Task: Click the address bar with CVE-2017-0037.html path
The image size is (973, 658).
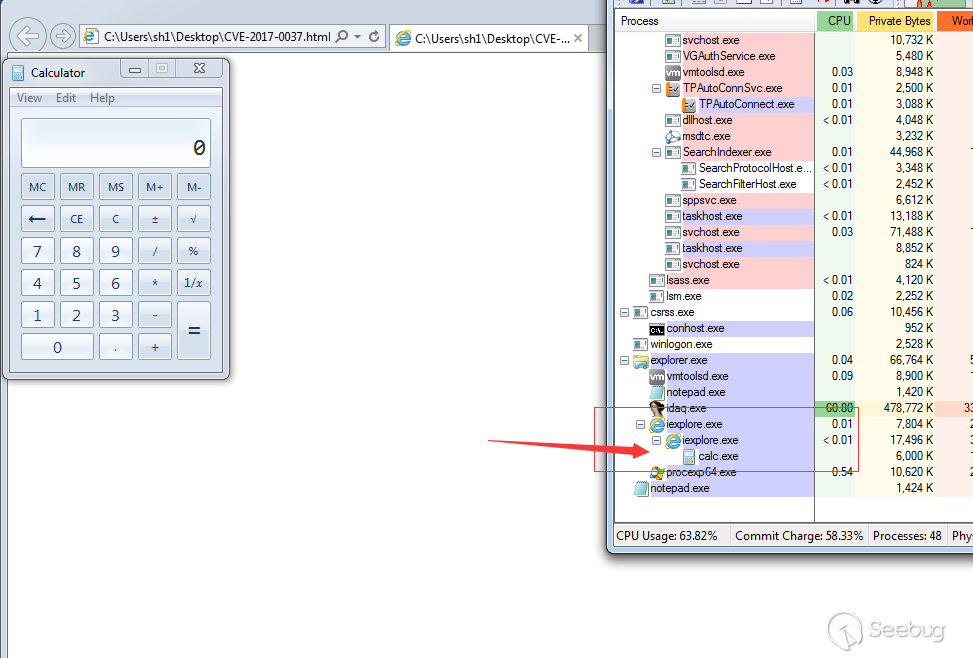Action: click(x=217, y=37)
